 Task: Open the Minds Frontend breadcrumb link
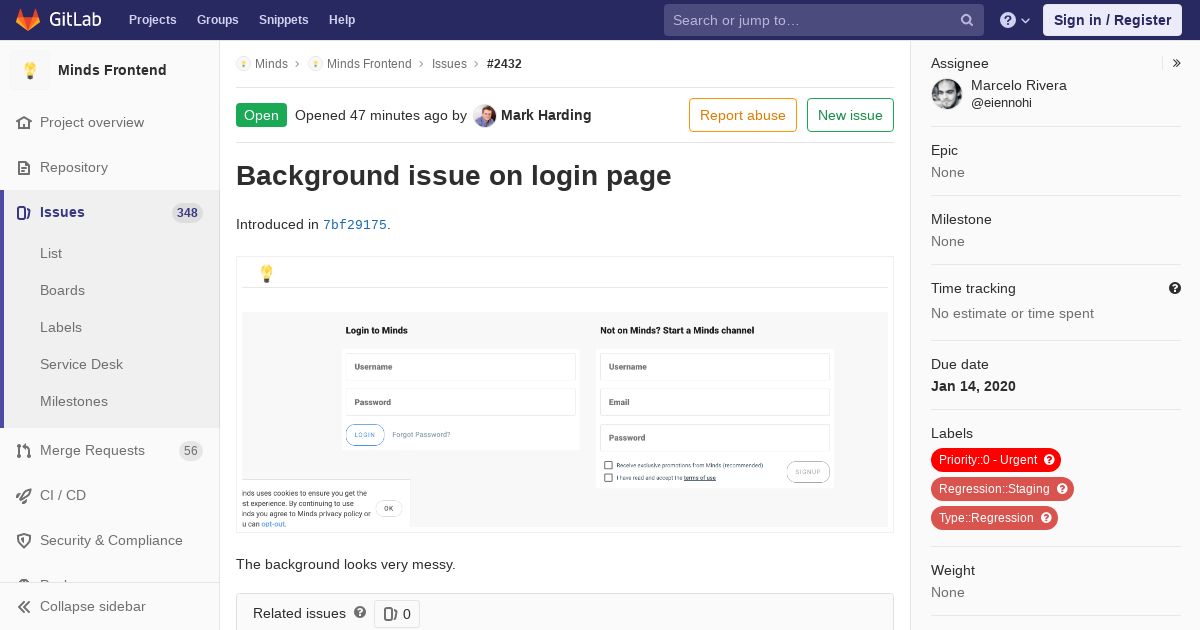pos(369,64)
